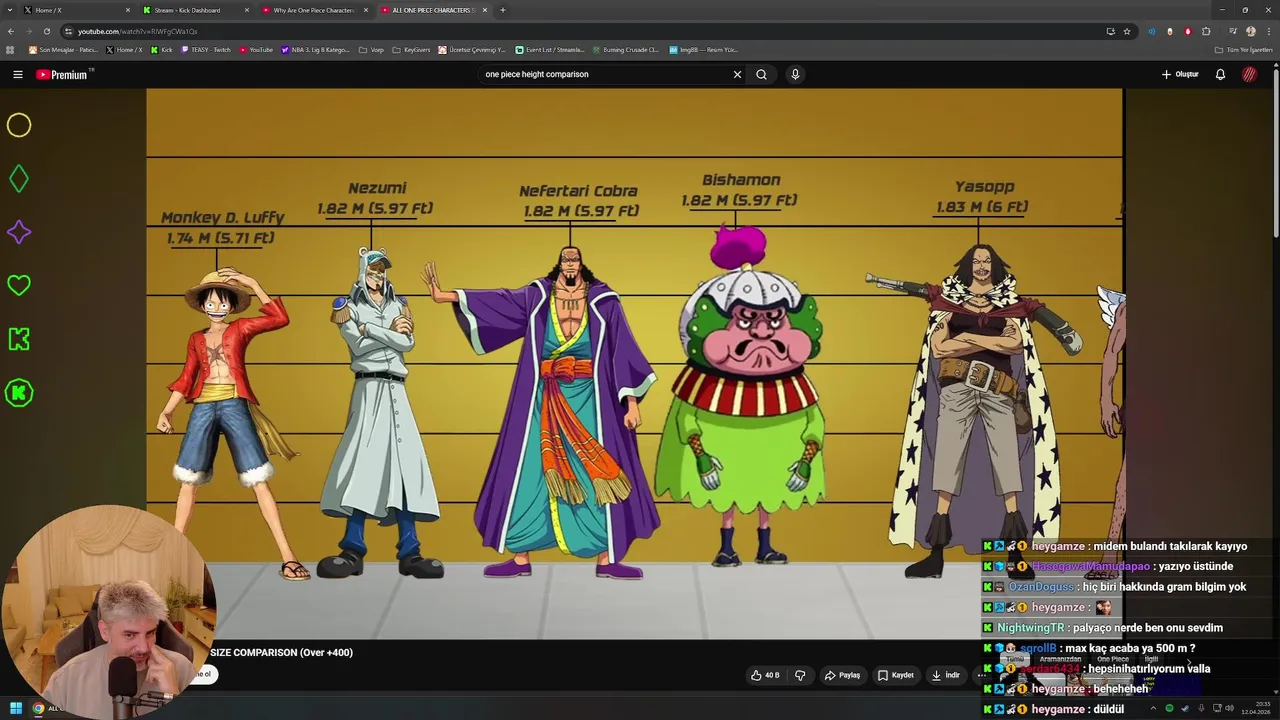Open the Kick bookmark
This screenshot has height=720, width=1280.
[162, 49]
